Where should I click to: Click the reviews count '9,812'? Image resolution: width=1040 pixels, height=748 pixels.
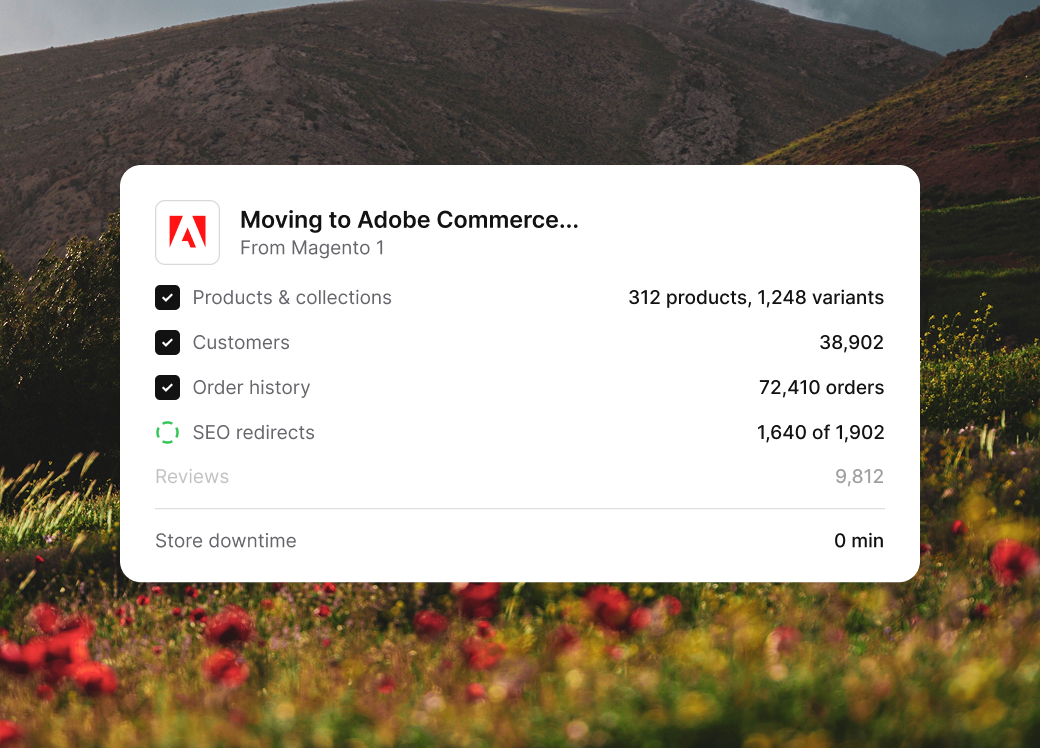pyautogui.click(x=860, y=477)
